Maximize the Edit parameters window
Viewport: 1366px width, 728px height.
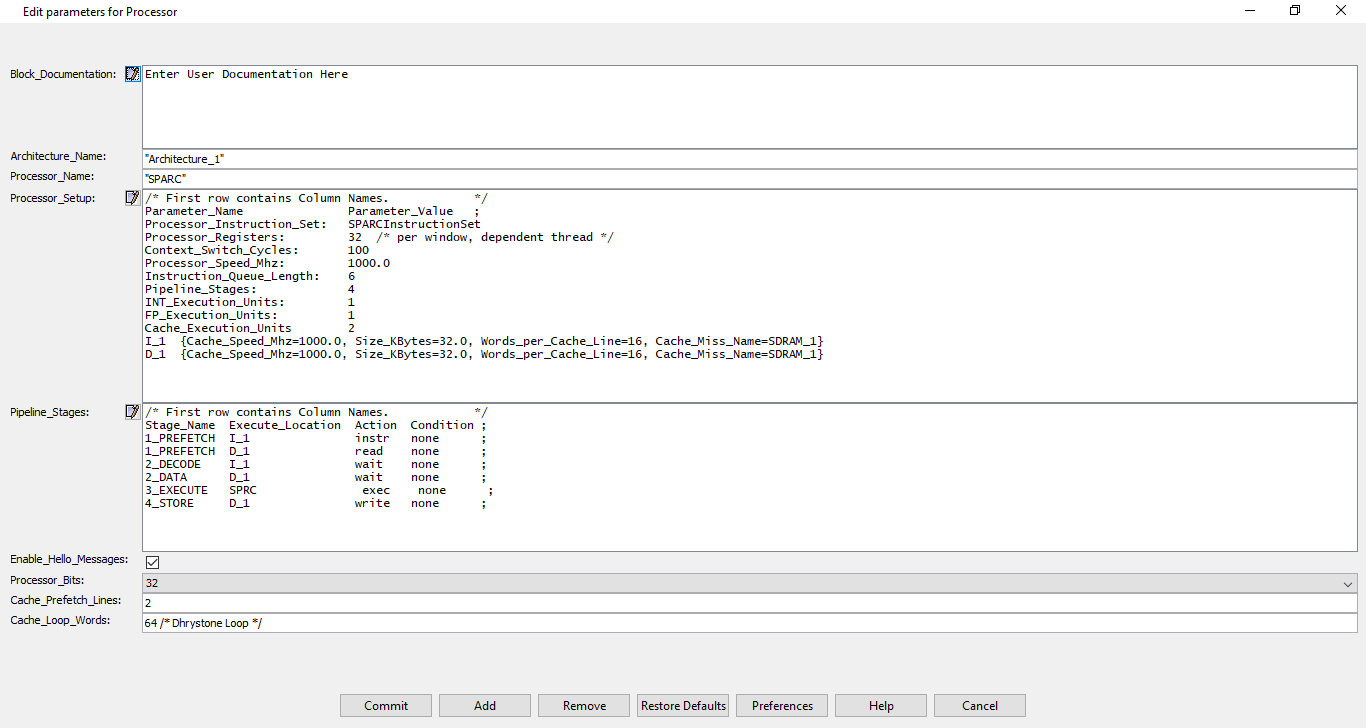1295,11
